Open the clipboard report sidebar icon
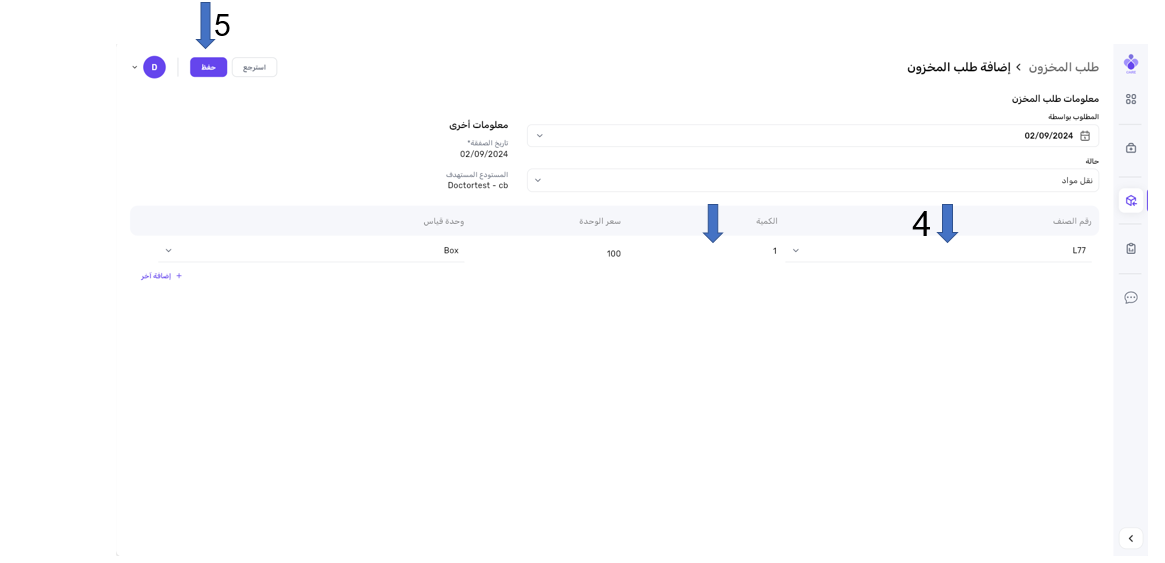1165x563 pixels. tap(1131, 248)
